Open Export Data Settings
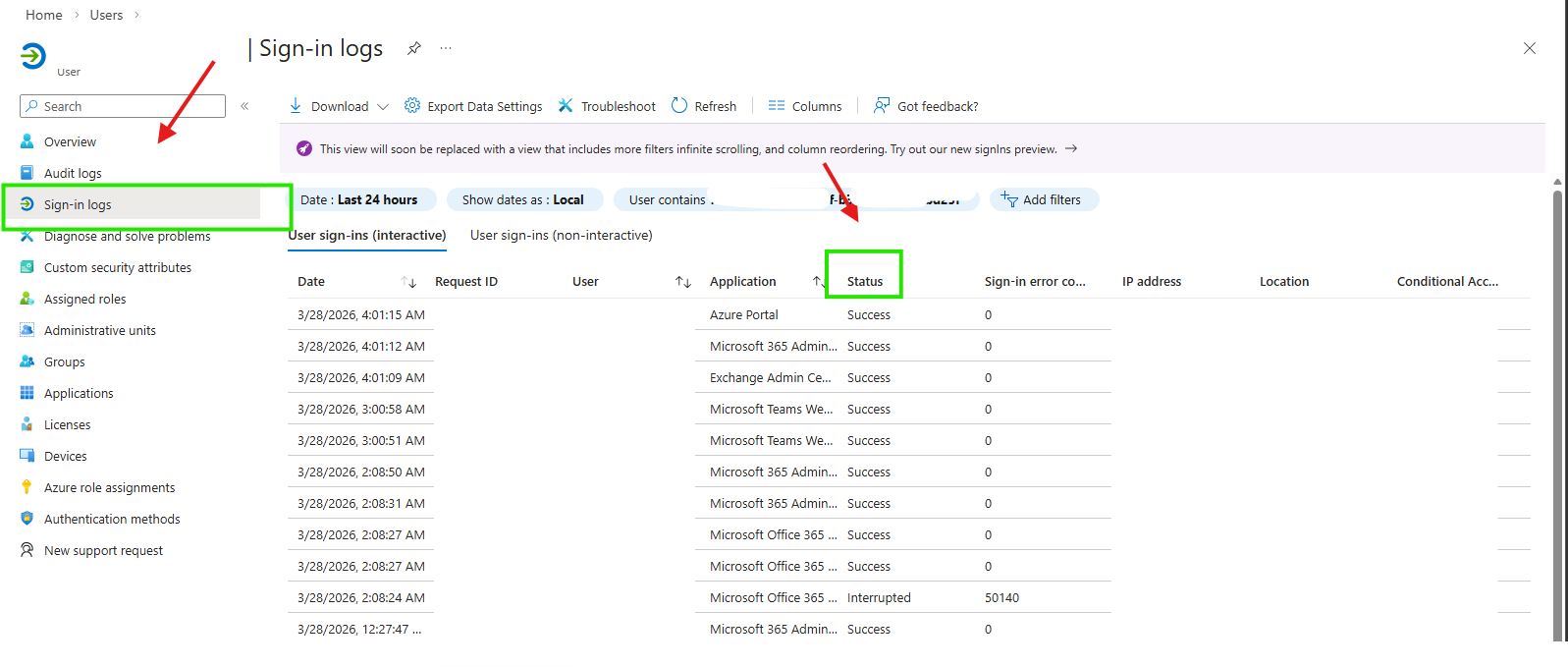Image resolution: width=1568 pixels, height=667 pixels. click(x=473, y=106)
